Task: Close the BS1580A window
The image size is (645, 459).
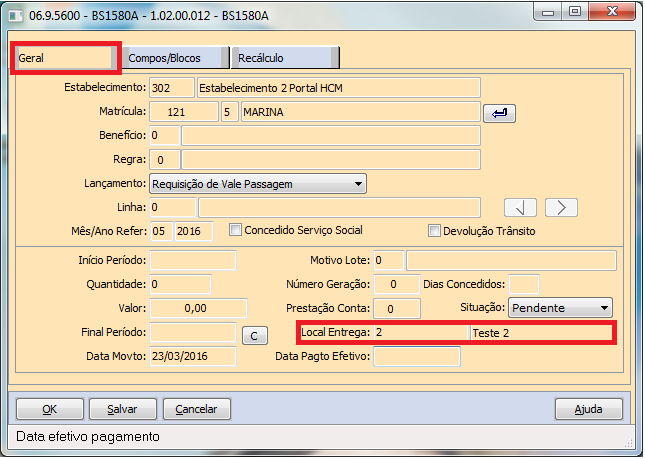Action: (x=612, y=12)
